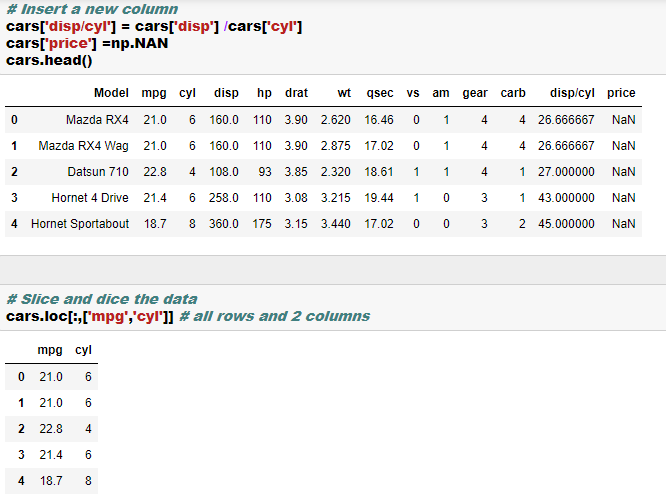Click the 'carb' column header
Viewport: 666px width, 494px height.
pos(513,93)
